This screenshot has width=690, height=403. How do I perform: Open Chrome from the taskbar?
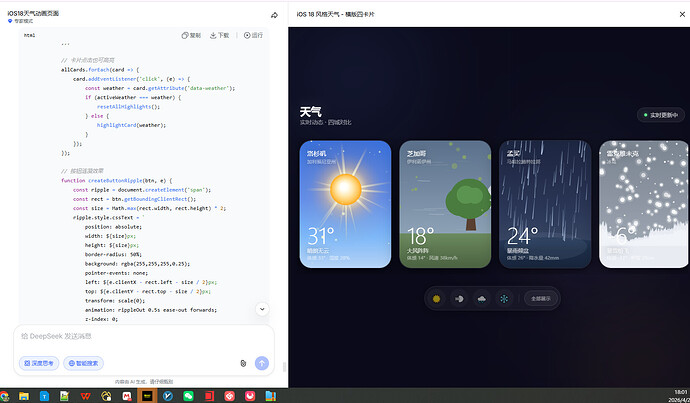click(x=4, y=396)
